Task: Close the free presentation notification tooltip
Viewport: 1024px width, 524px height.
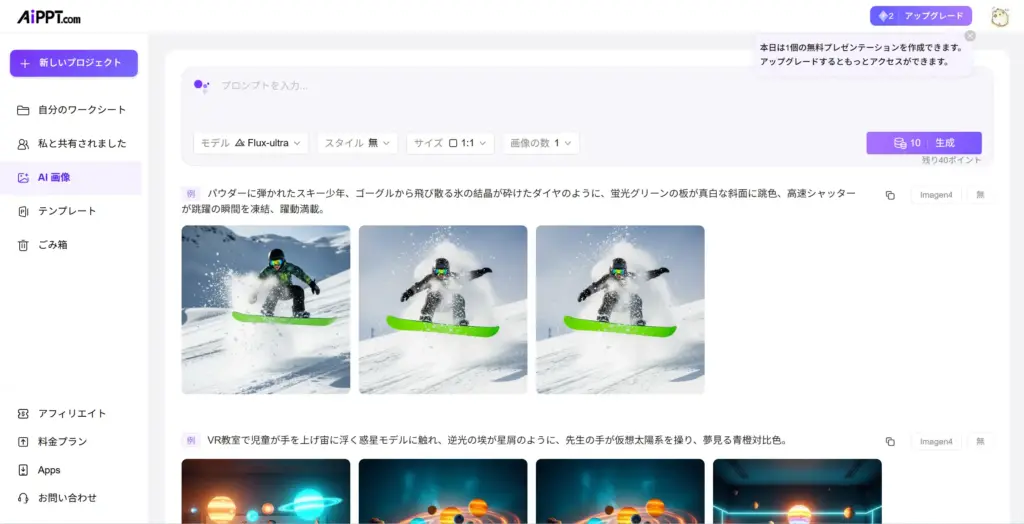Action: 969,36
